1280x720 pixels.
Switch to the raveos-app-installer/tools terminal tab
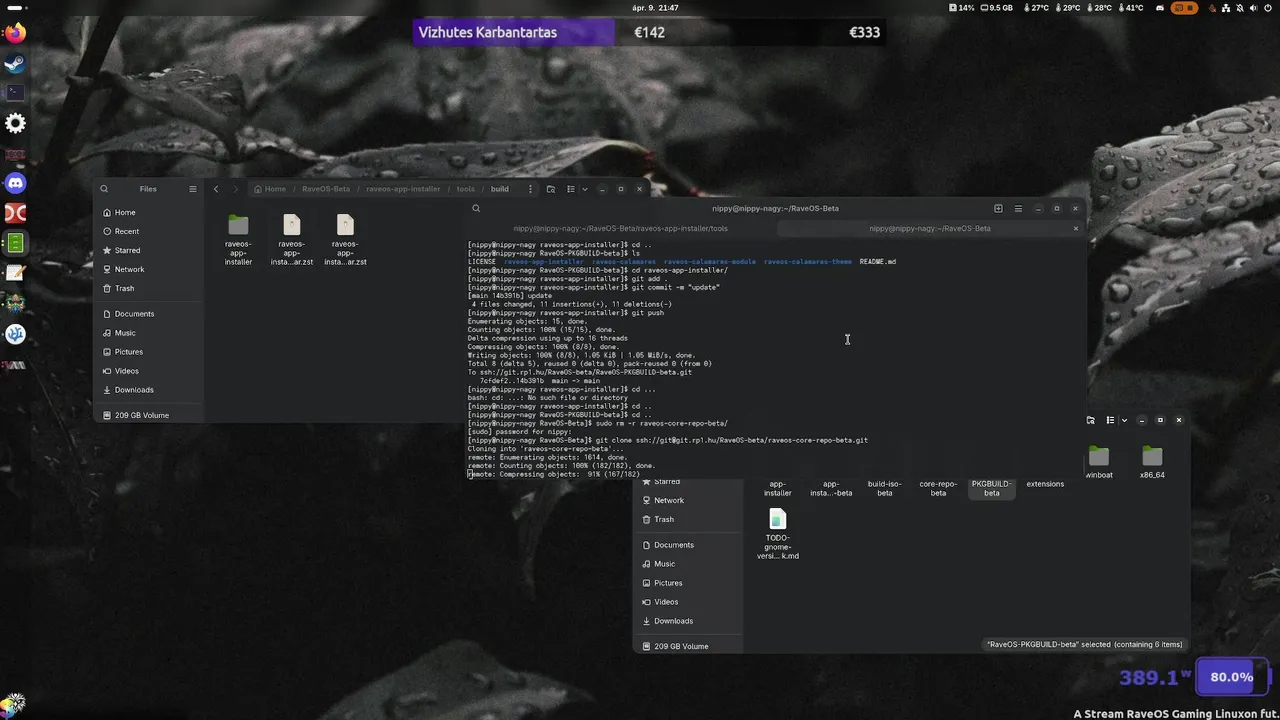(x=621, y=228)
